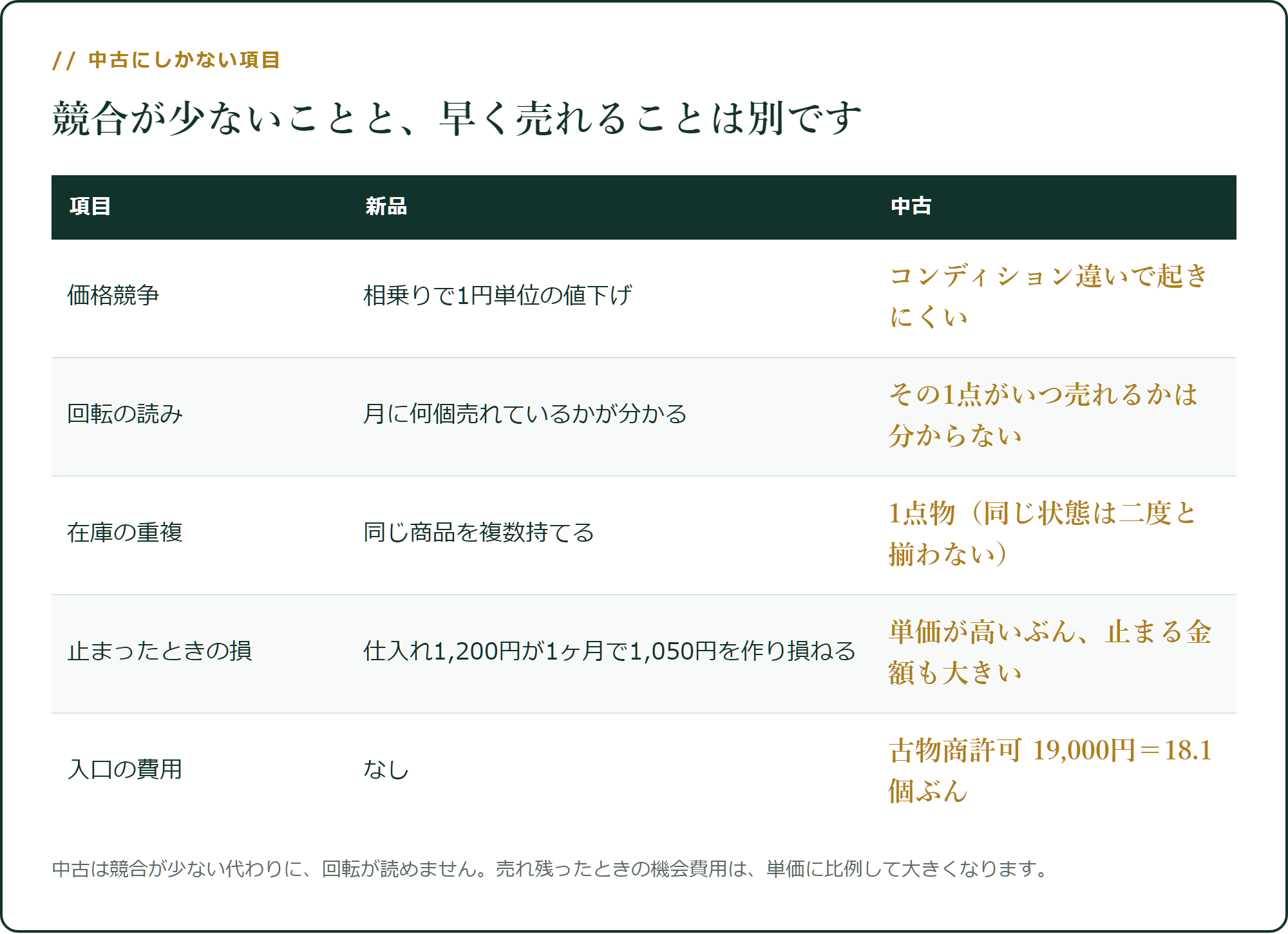The width and height of the screenshot is (1288, 934).
Task: Select the 入口の費用 row label
Action: click(x=125, y=770)
